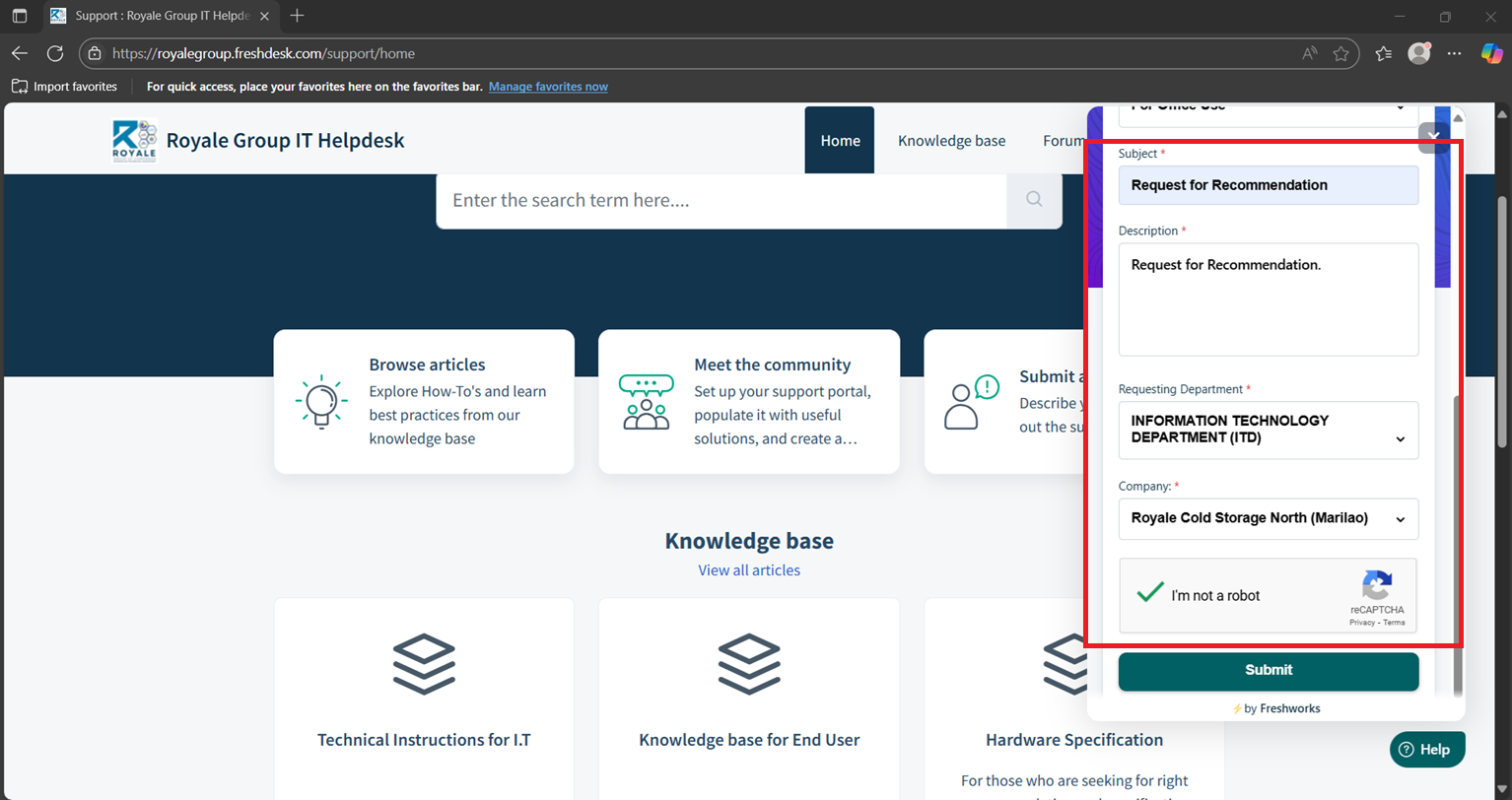This screenshot has height=800, width=1512.
Task: Open View all articles link
Action: pyautogui.click(x=749, y=570)
